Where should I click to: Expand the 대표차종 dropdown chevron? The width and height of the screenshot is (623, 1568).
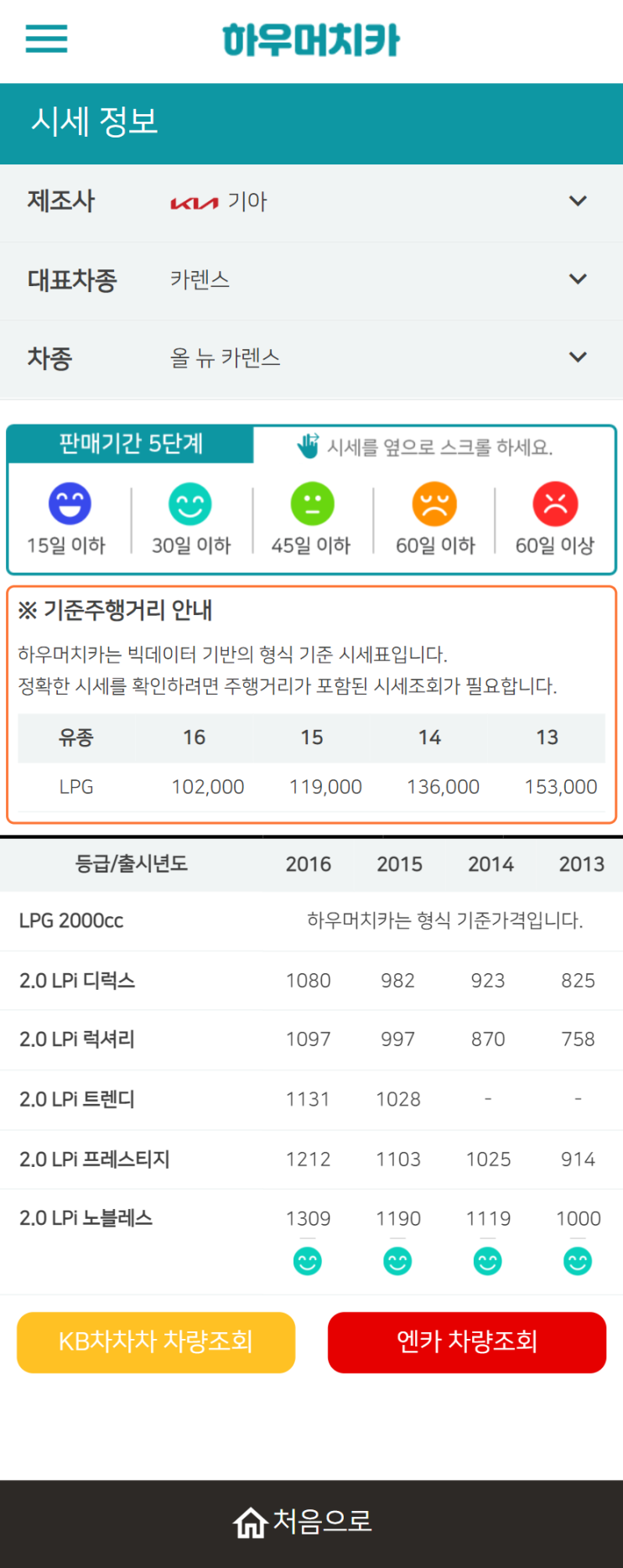click(x=578, y=279)
